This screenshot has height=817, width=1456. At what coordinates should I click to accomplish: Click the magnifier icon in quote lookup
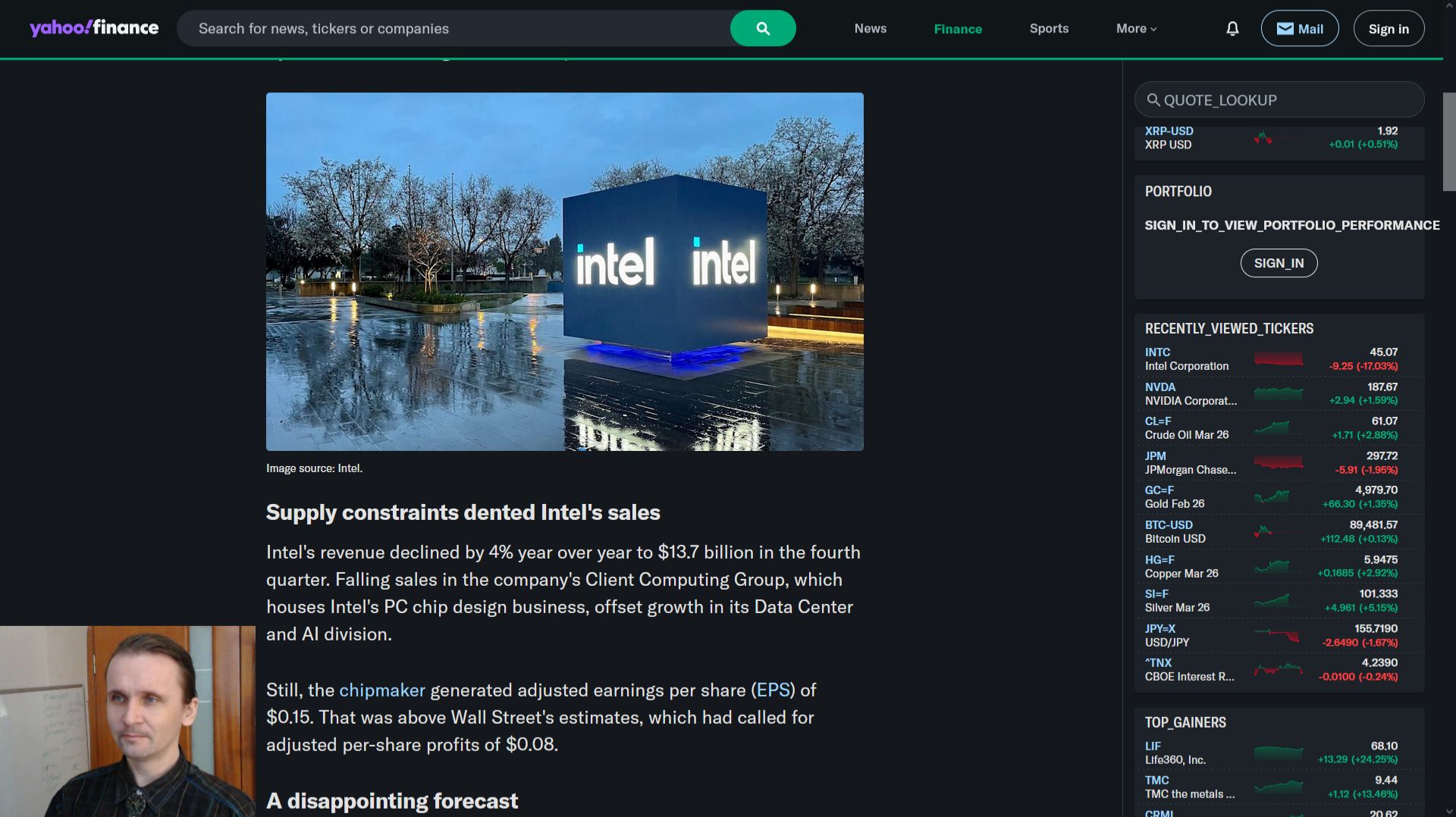(x=1153, y=100)
